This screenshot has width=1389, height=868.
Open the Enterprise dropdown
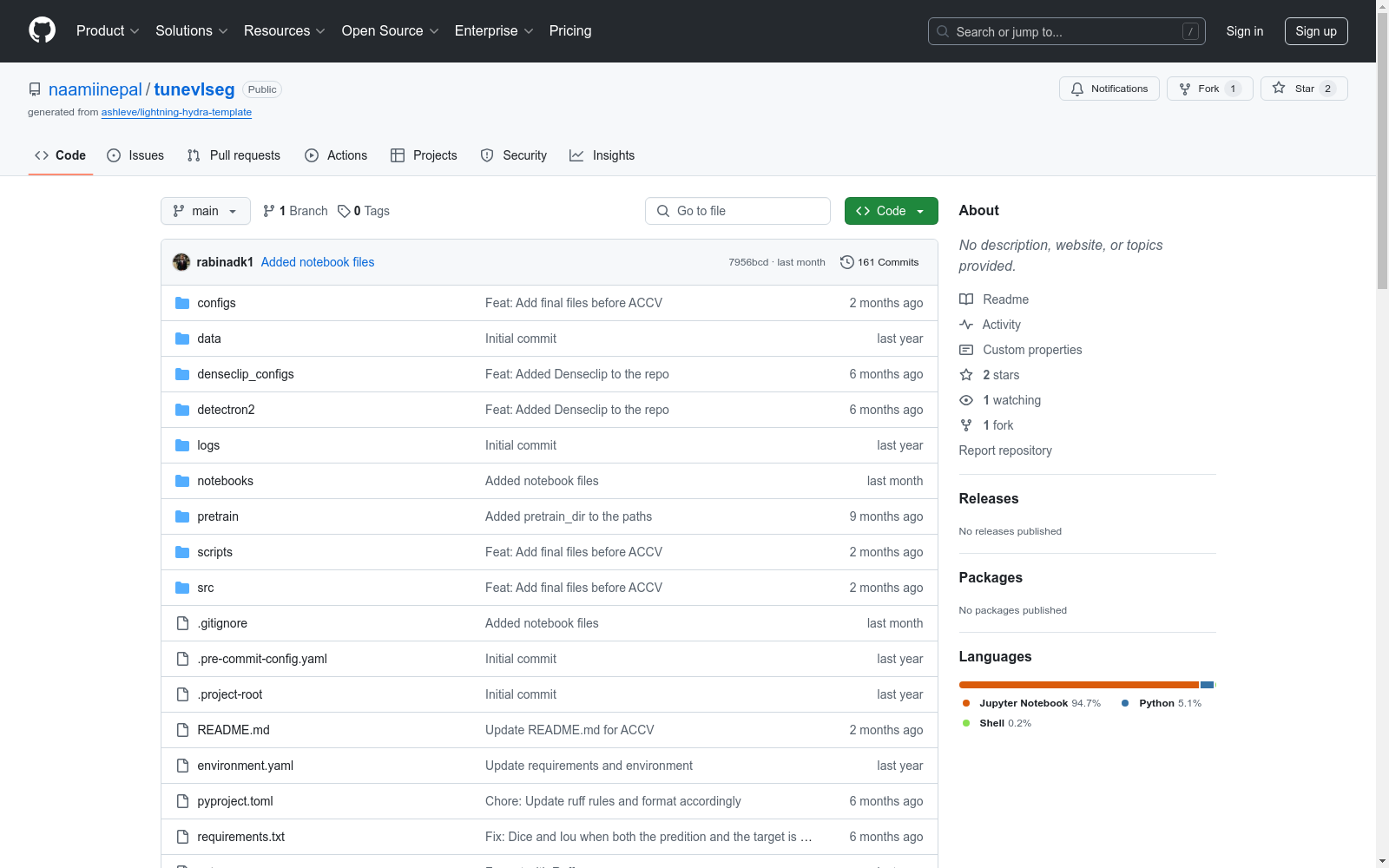(494, 31)
